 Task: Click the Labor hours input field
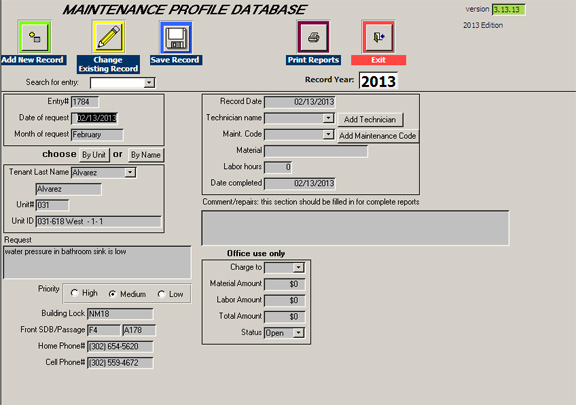pyautogui.click(x=278, y=167)
